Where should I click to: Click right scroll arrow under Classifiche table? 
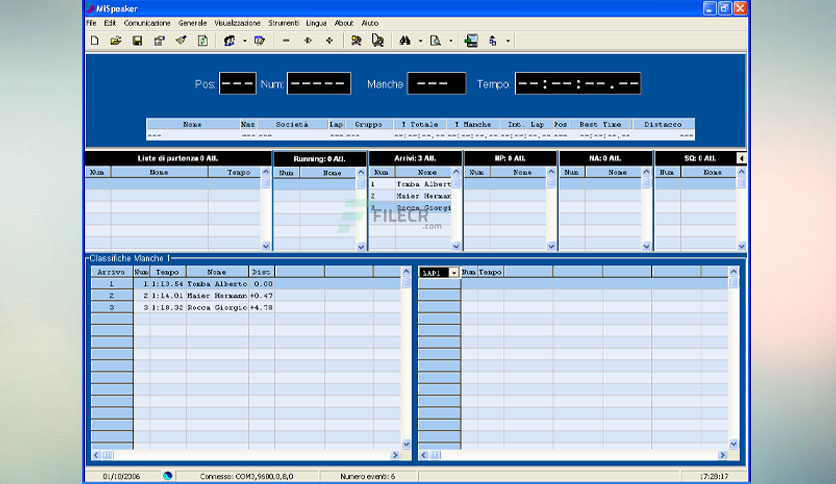pyautogui.click(x=395, y=455)
